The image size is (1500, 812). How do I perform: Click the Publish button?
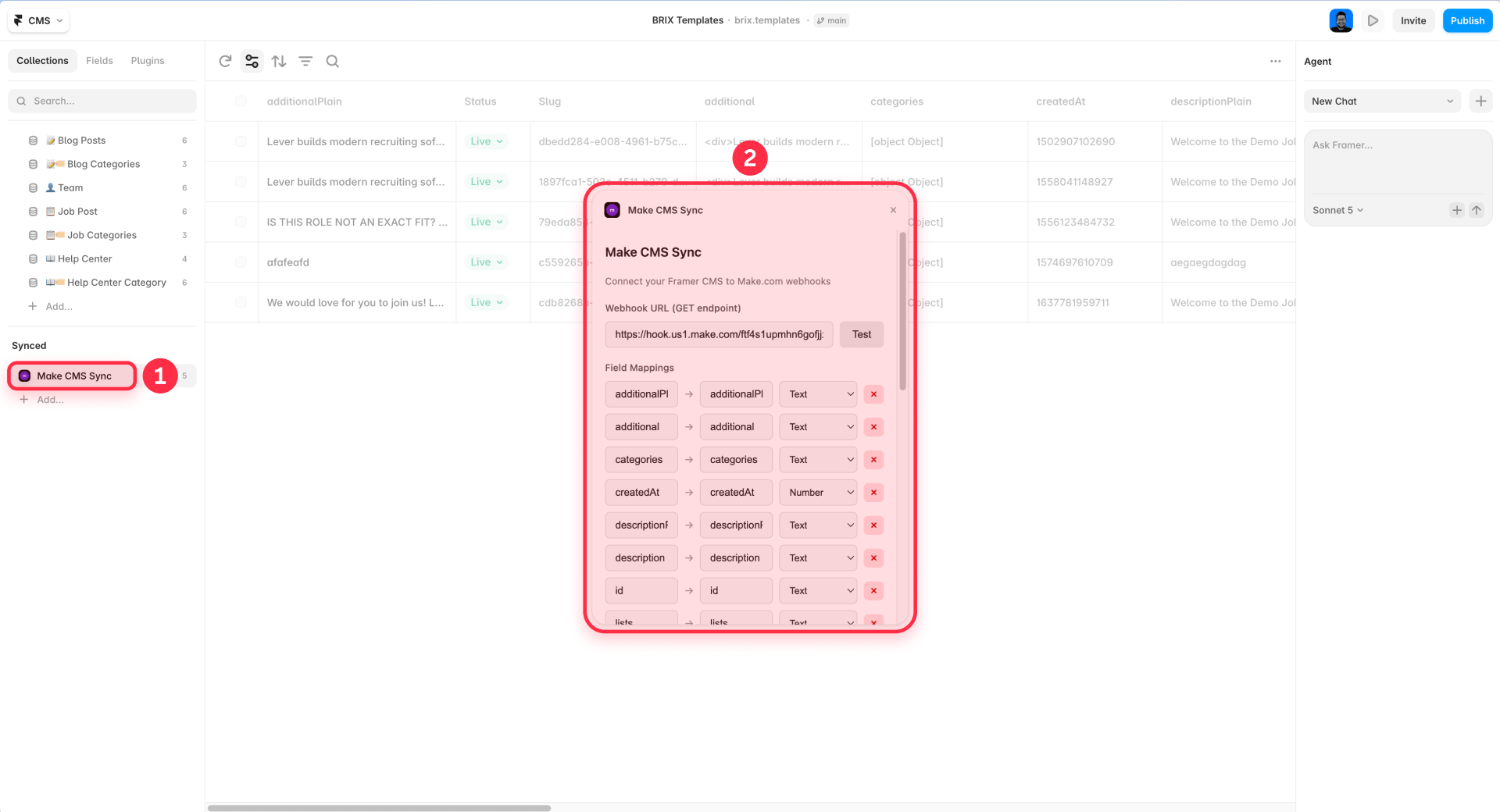pos(1467,21)
